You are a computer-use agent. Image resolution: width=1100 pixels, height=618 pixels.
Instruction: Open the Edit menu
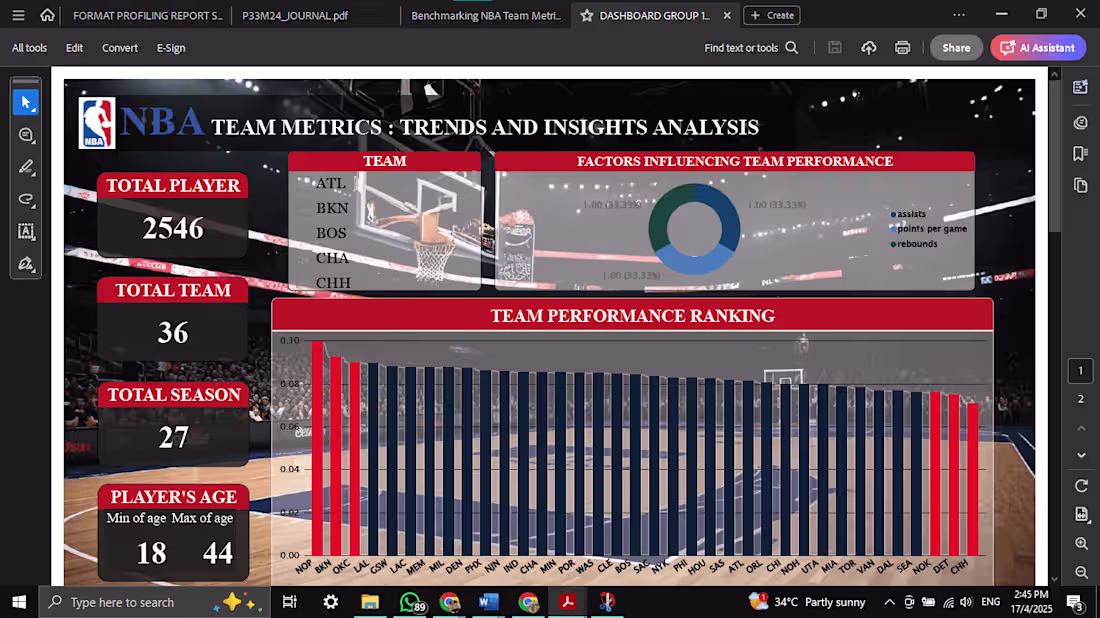(x=74, y=47)
